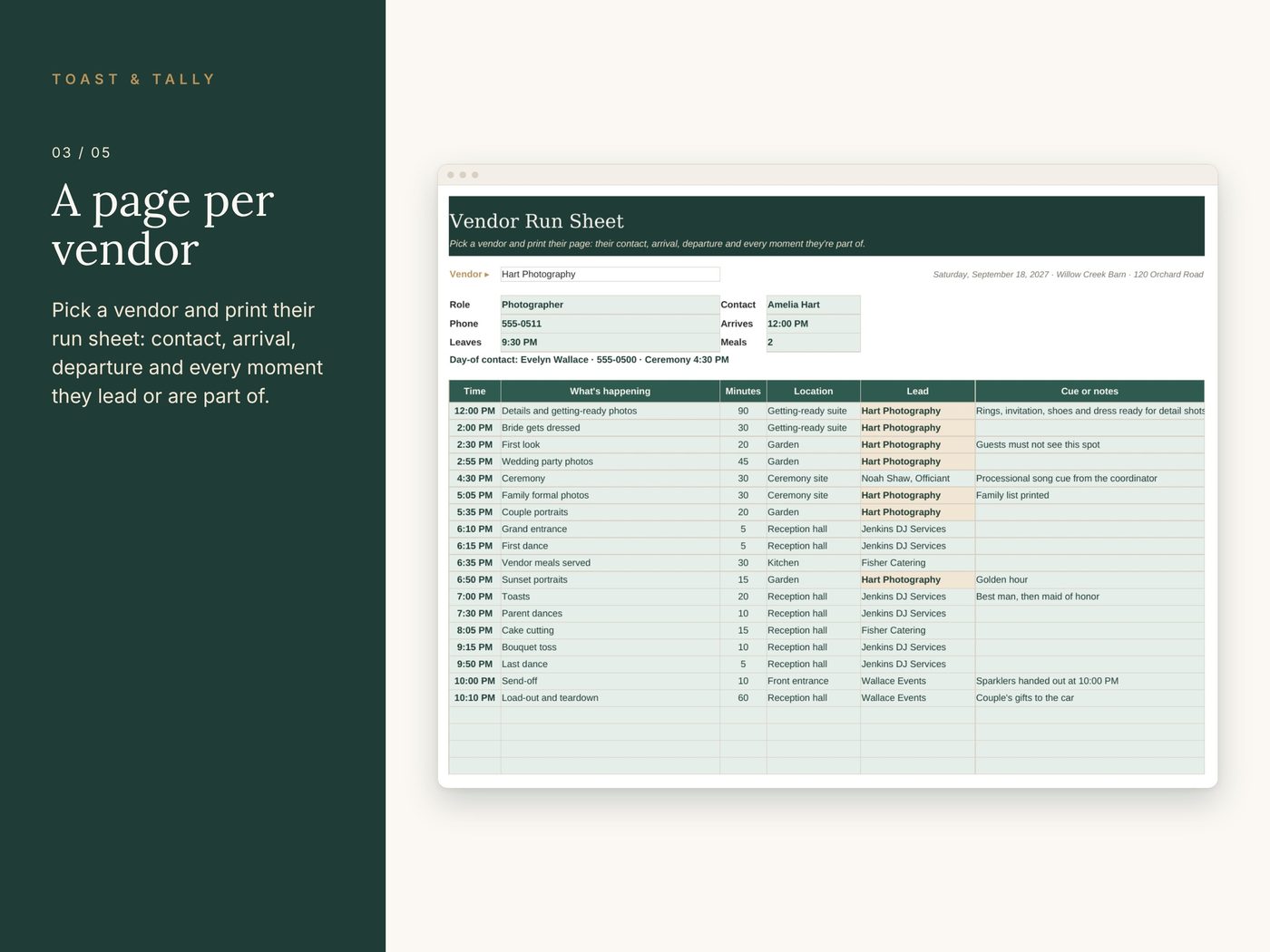The image size is (1270, 952).
Task: Select the Wedding party photos cell
Action: [x=610, y=461]
